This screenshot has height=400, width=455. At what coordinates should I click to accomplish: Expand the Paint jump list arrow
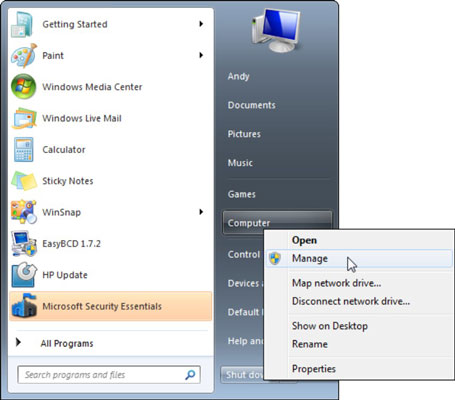(x=201, y=55)
